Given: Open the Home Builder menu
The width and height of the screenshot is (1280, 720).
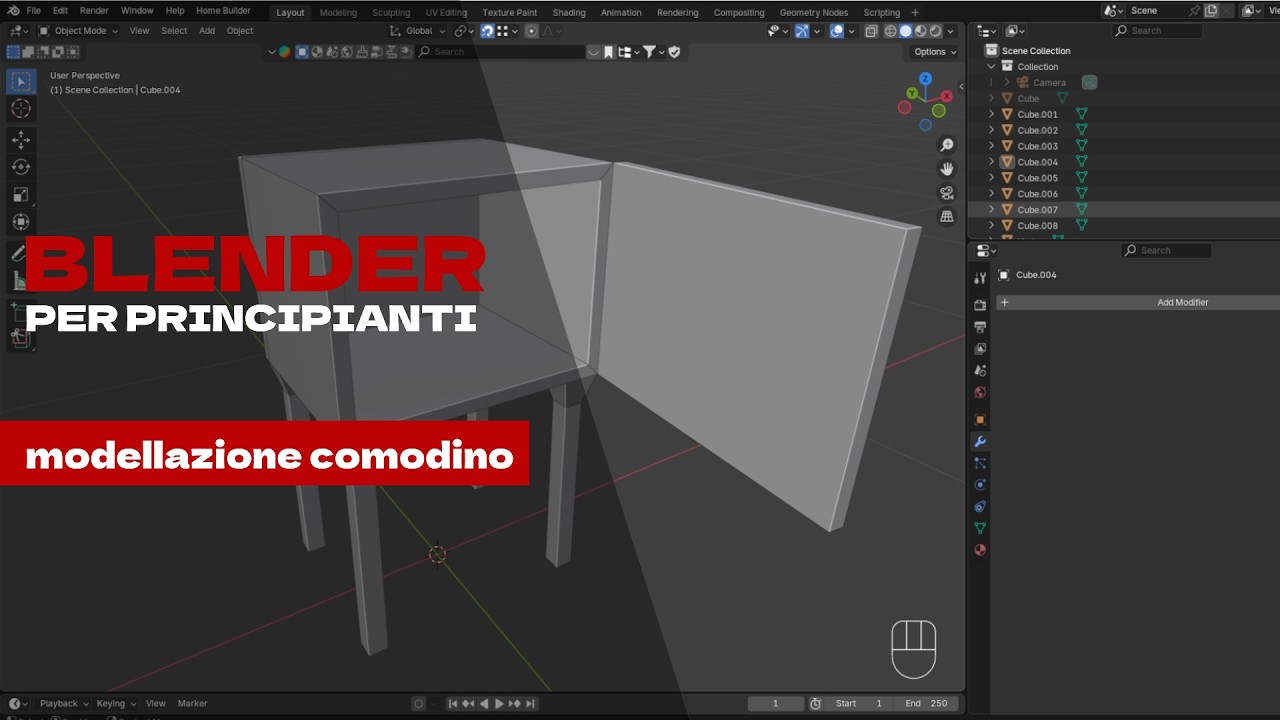Looking at the screenshot, I should tap(223, 11).
